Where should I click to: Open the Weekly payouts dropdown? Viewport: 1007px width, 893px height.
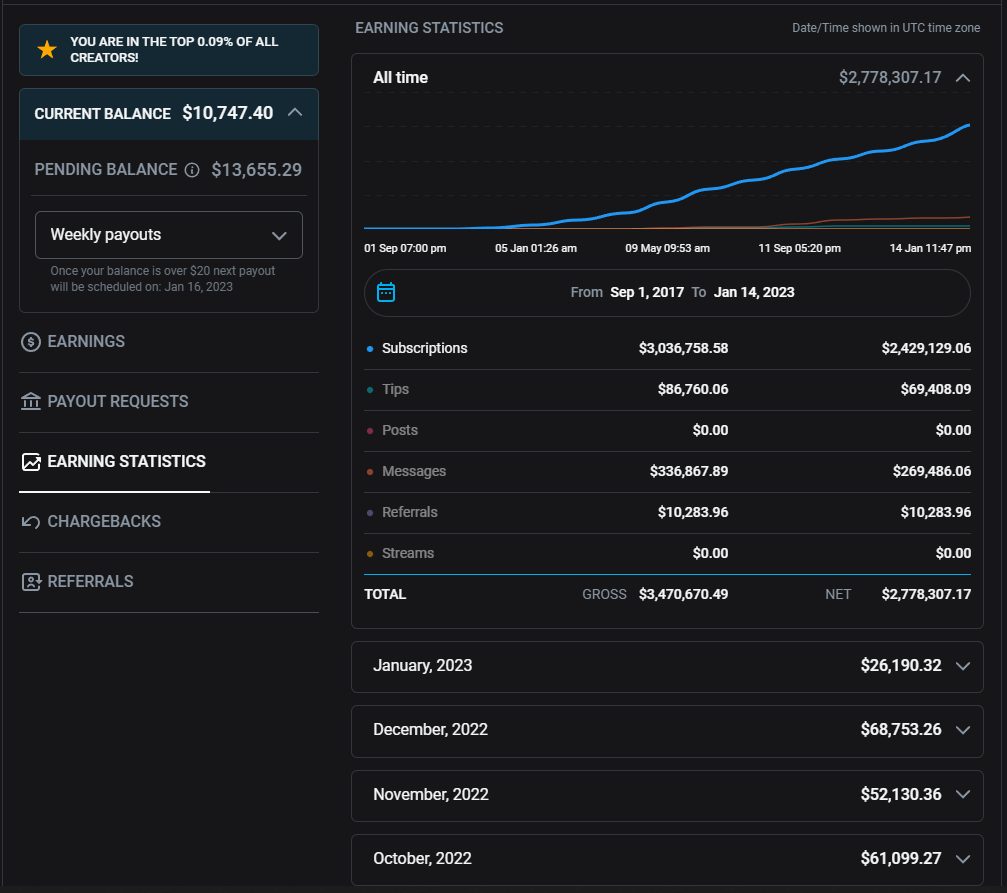point(168,235)
